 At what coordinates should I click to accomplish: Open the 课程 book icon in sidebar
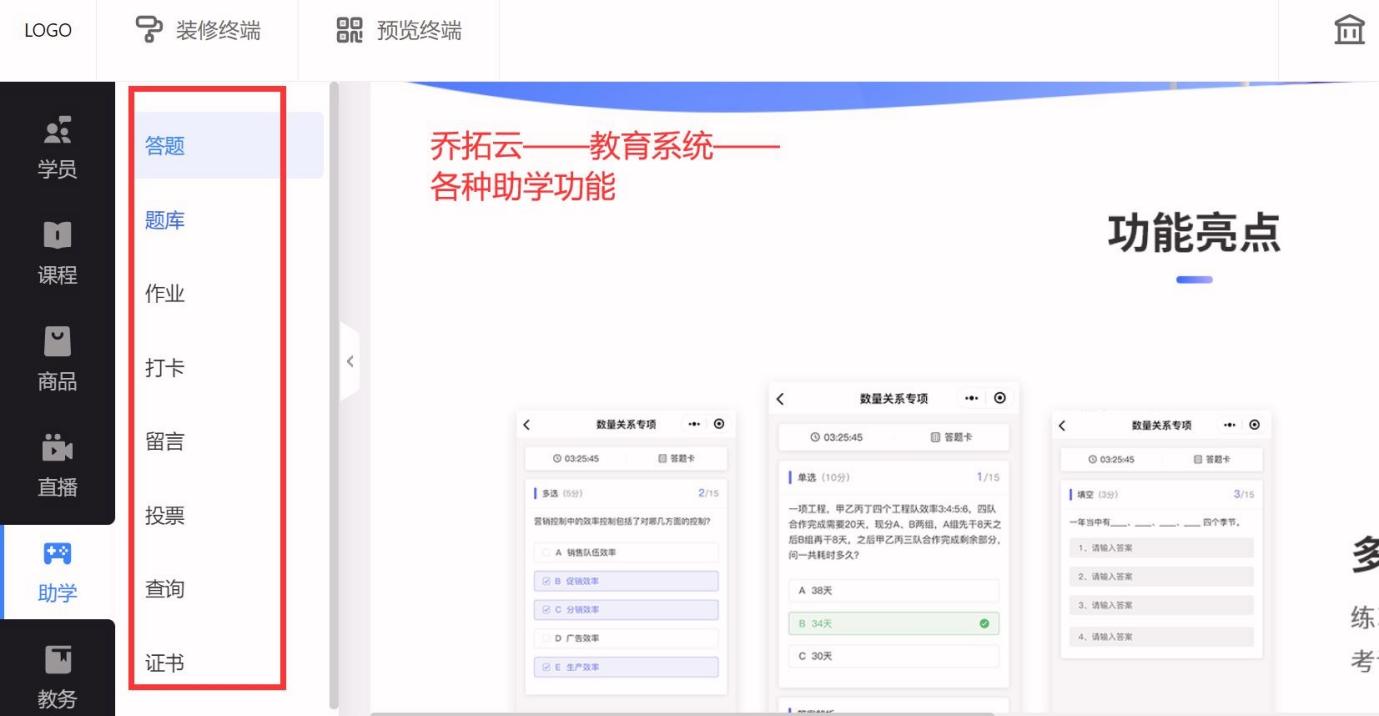[57, 236]
